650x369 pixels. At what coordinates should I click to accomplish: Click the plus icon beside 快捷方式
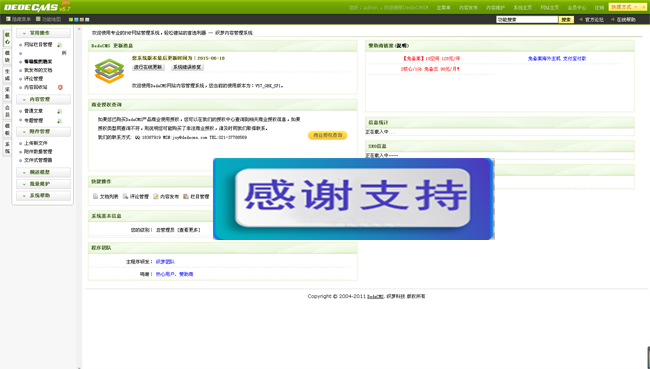coord(643,7)
